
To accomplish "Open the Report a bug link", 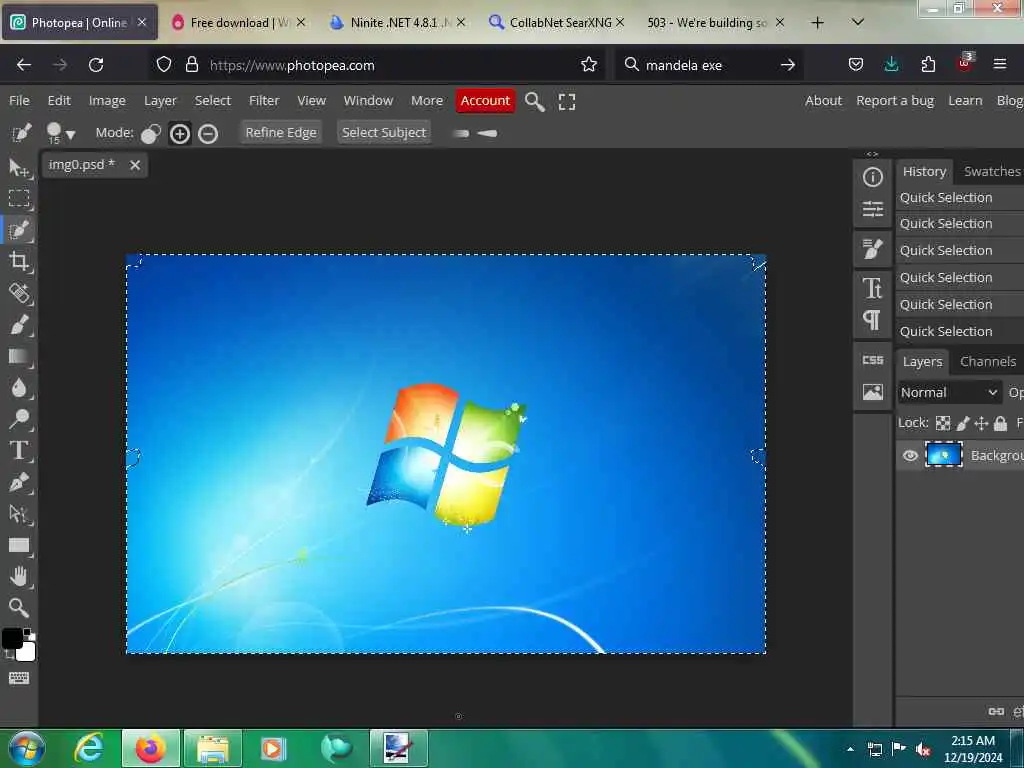I will coord(895,101).
